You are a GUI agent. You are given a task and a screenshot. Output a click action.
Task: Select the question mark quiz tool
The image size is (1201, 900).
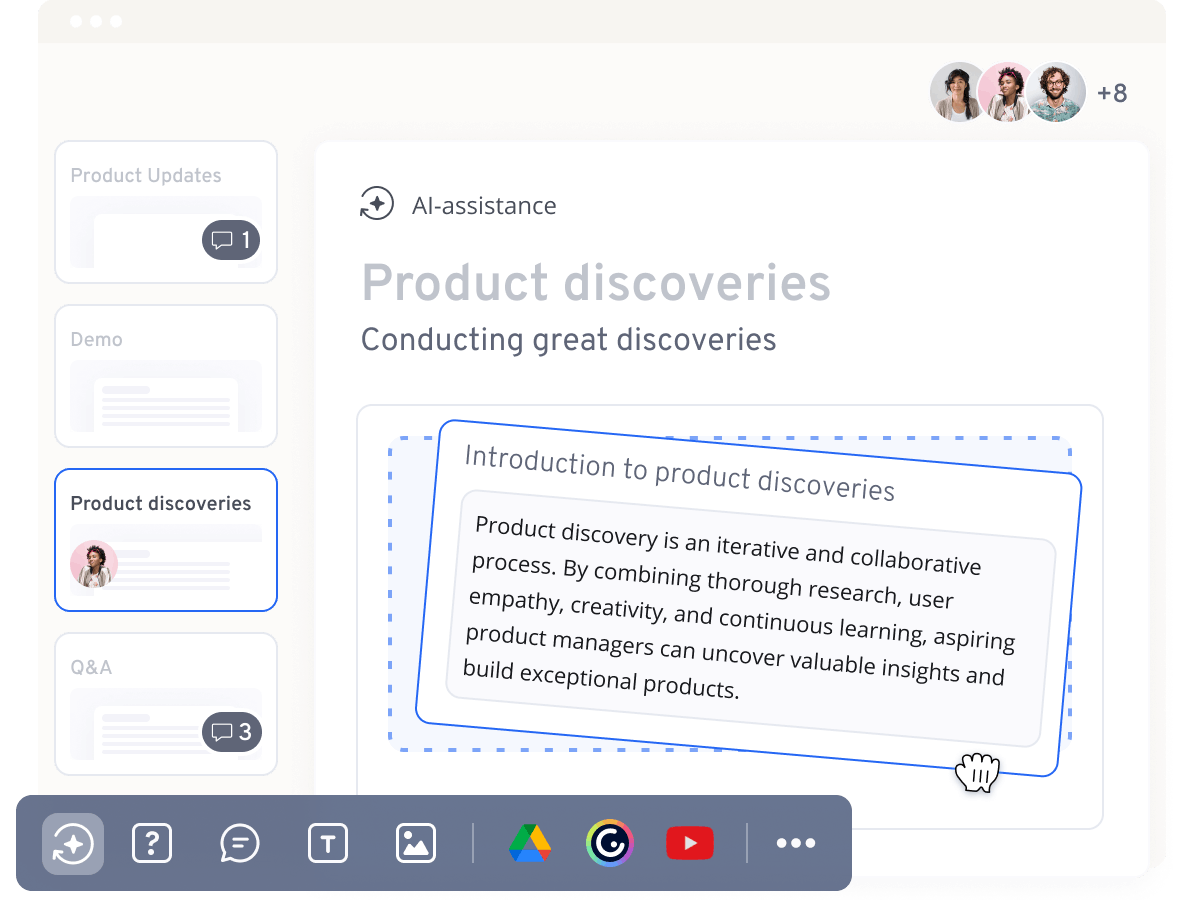(x=152, y=844)
